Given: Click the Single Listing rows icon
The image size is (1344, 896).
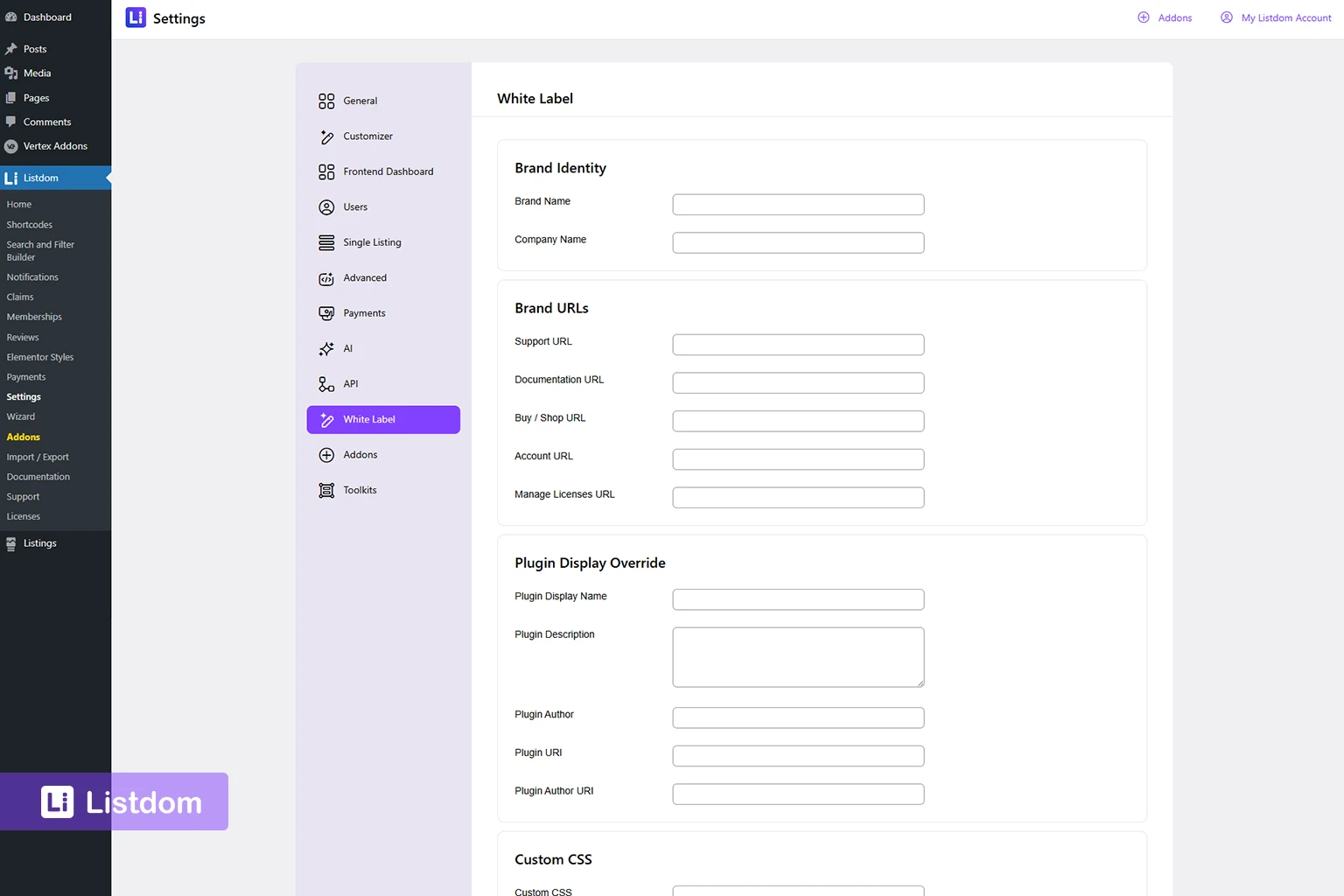Looking at the screenshot, I should click(326, 242).
